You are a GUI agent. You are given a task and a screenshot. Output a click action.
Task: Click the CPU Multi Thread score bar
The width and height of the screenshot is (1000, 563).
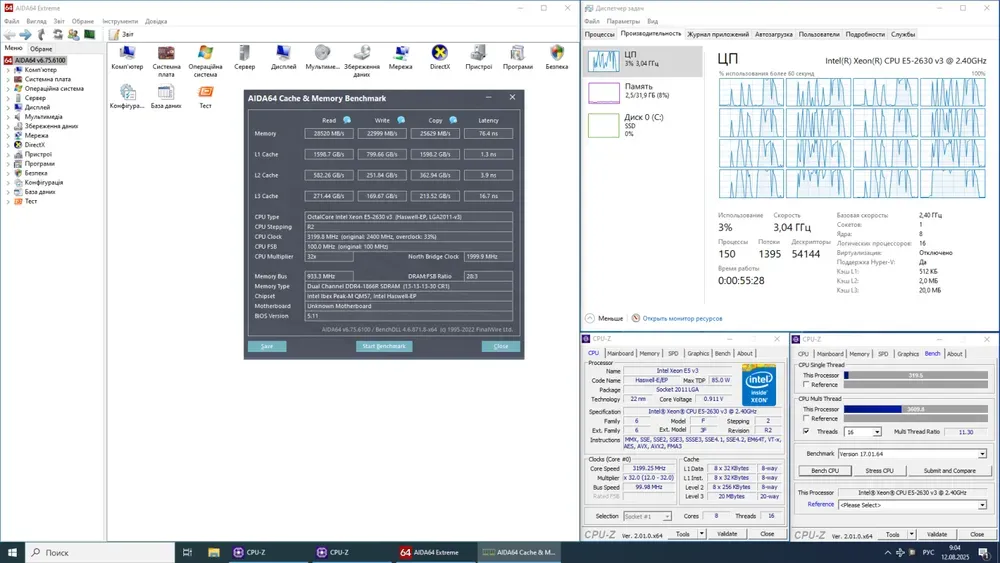[x=915, y=409]
